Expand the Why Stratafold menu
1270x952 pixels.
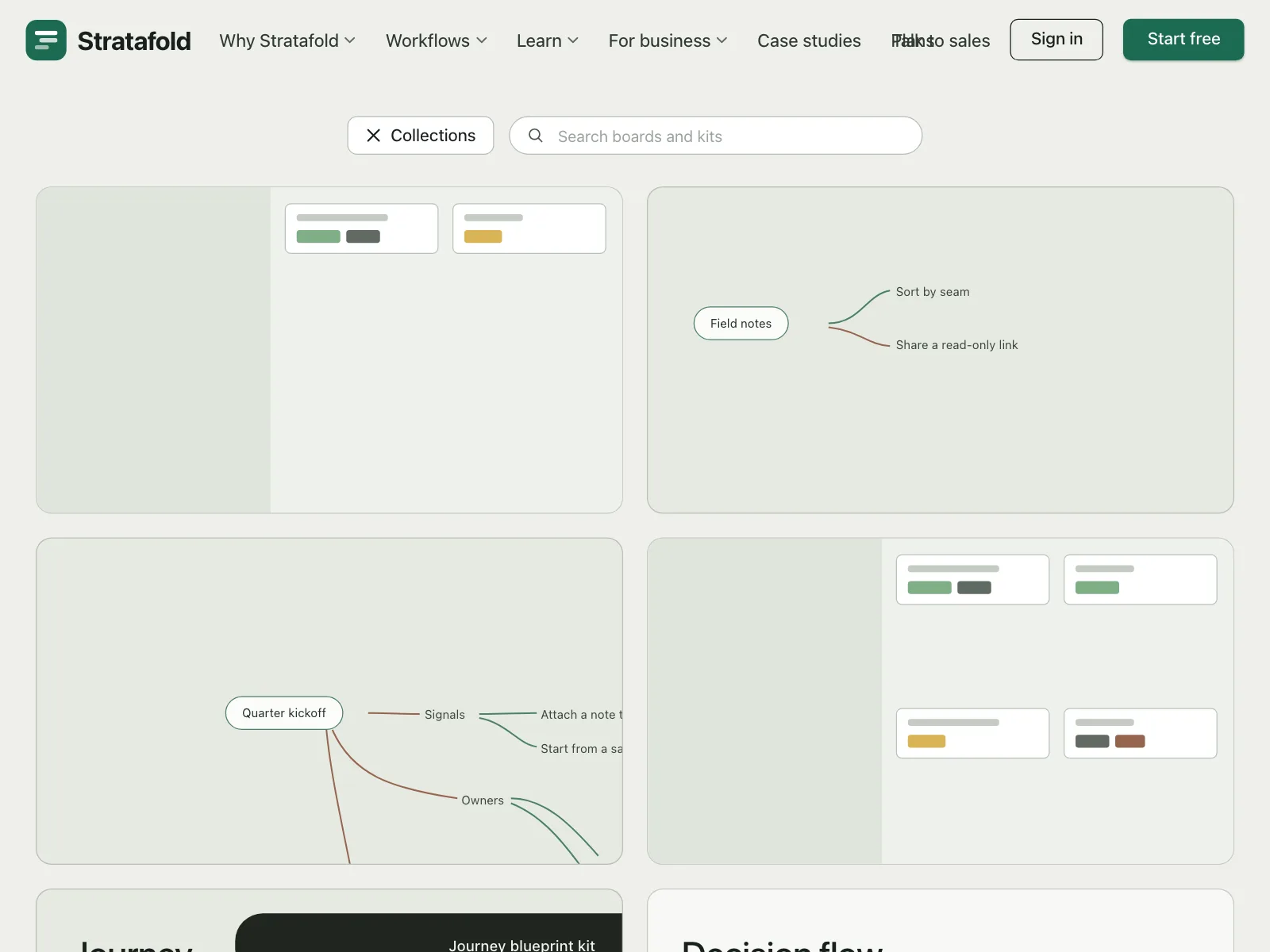coord(287,40)
